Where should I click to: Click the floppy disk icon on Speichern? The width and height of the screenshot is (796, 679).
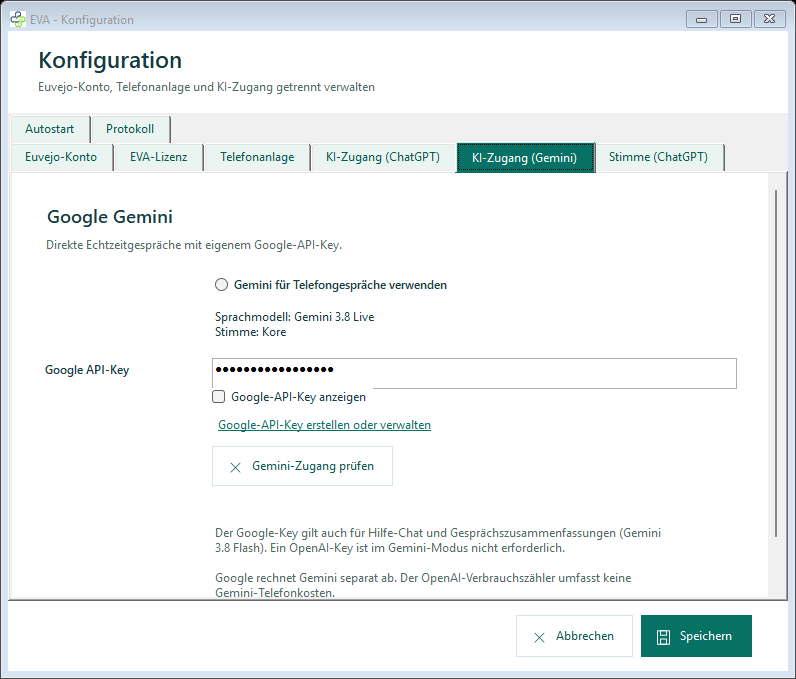pos(664,637)
